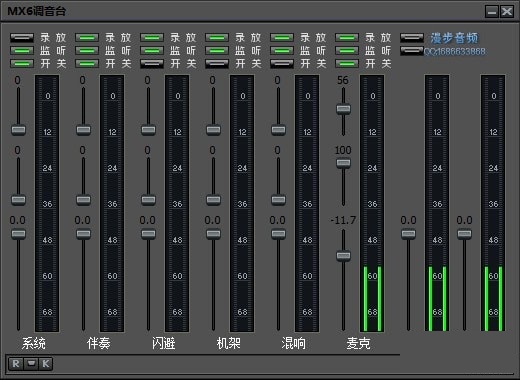Toggle the 录放 switch of the 麦克 channel

tap(347, 38)
